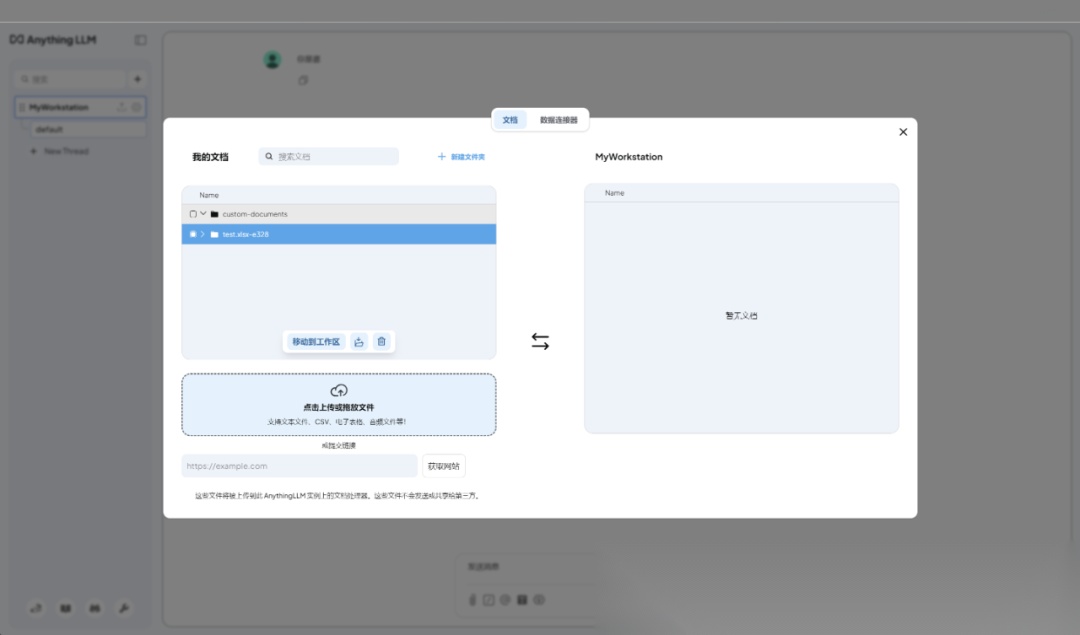Open the gear settings on MyWorkstation row
Viewport: 1080px width, 635px height.
coord(136,107)
